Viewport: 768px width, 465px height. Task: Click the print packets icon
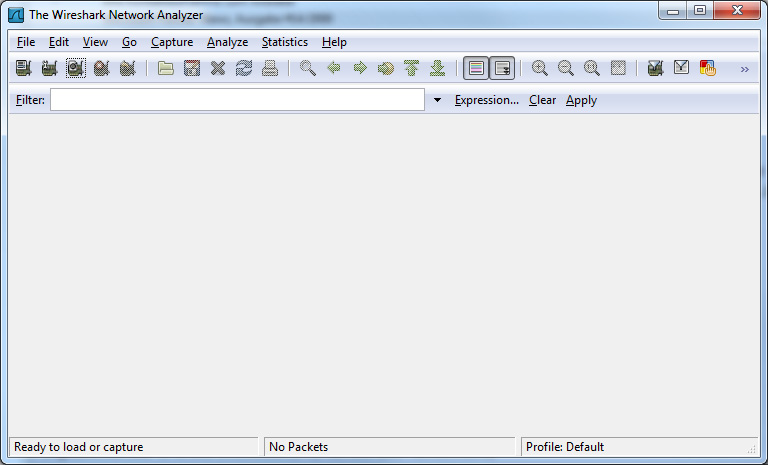(270, 68)
